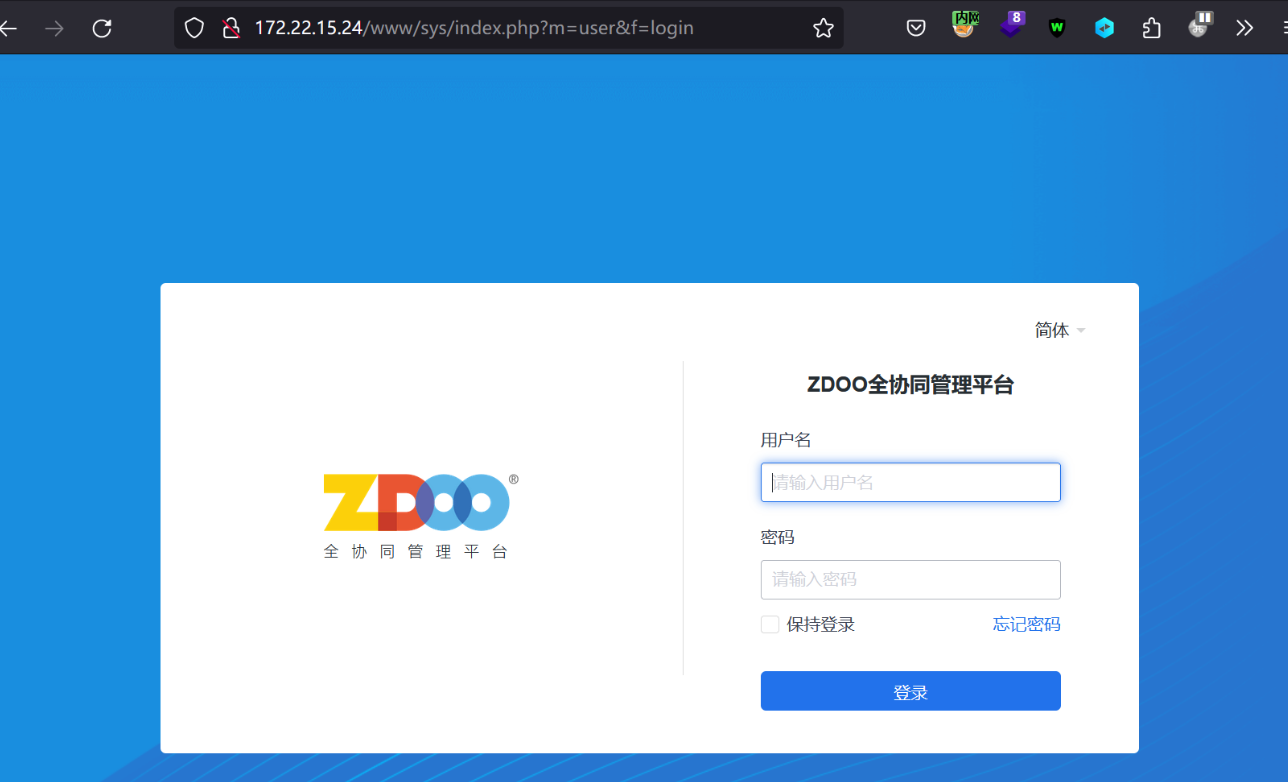This screenshot has width=1288, height=782.
Task: Click the ZDOO logo image
Action: 421,502
